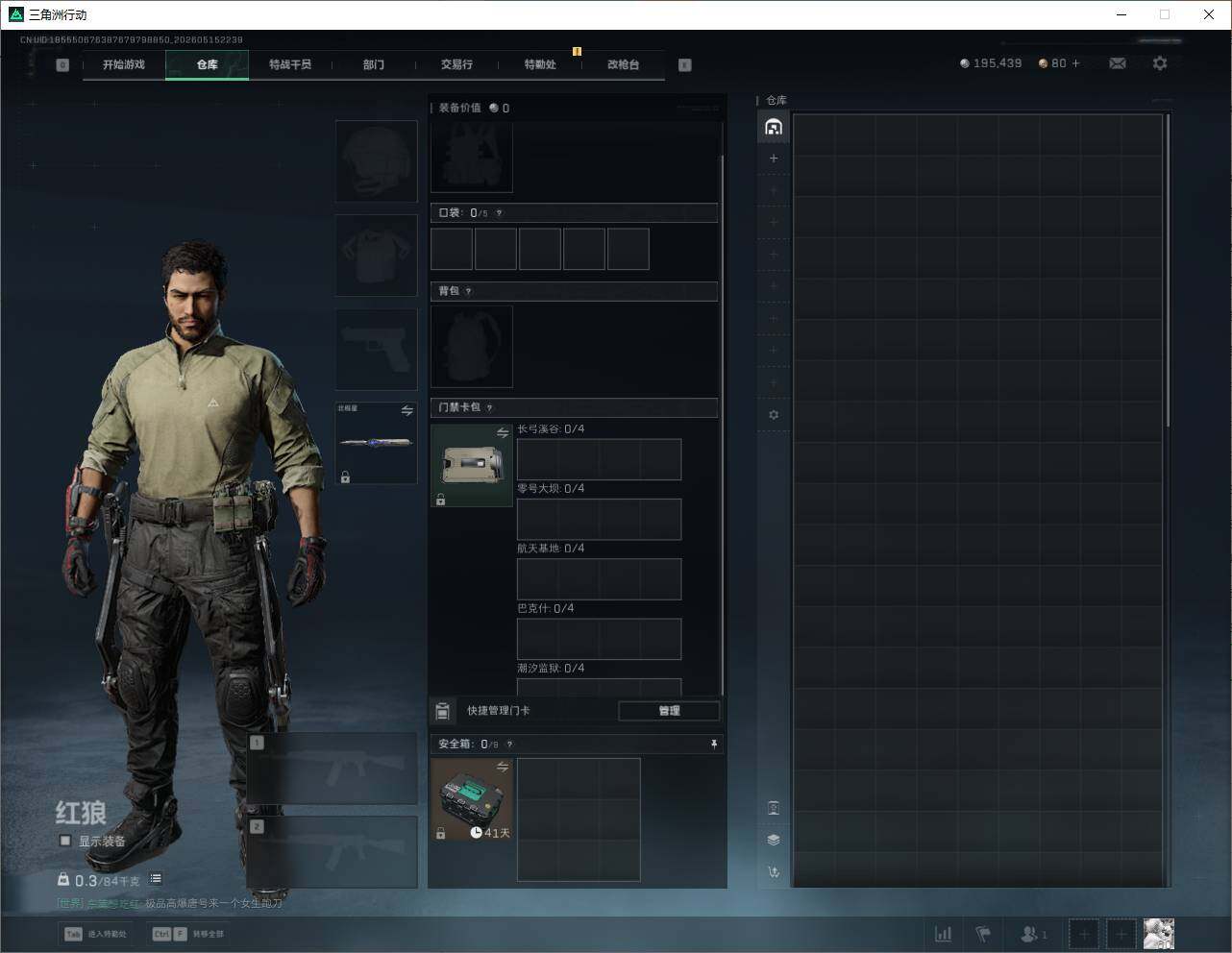Click the first empty teammate plus slot
This screenshot has height=953, width=1232.
pos(1084,934)
